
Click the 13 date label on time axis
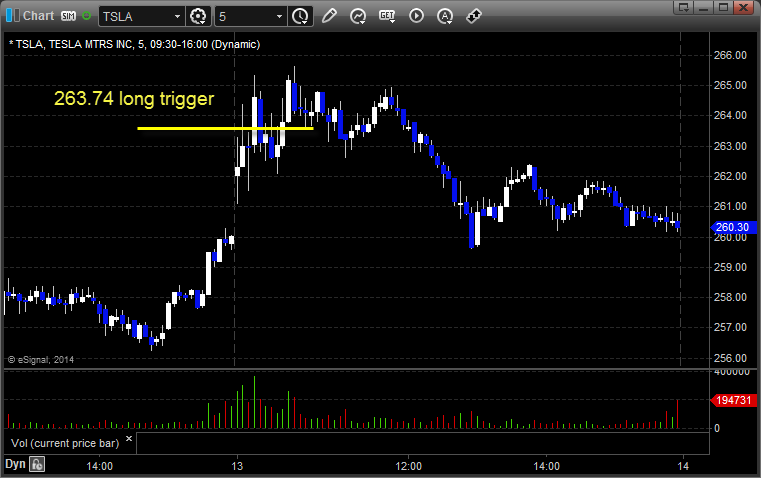pos(237,466)
